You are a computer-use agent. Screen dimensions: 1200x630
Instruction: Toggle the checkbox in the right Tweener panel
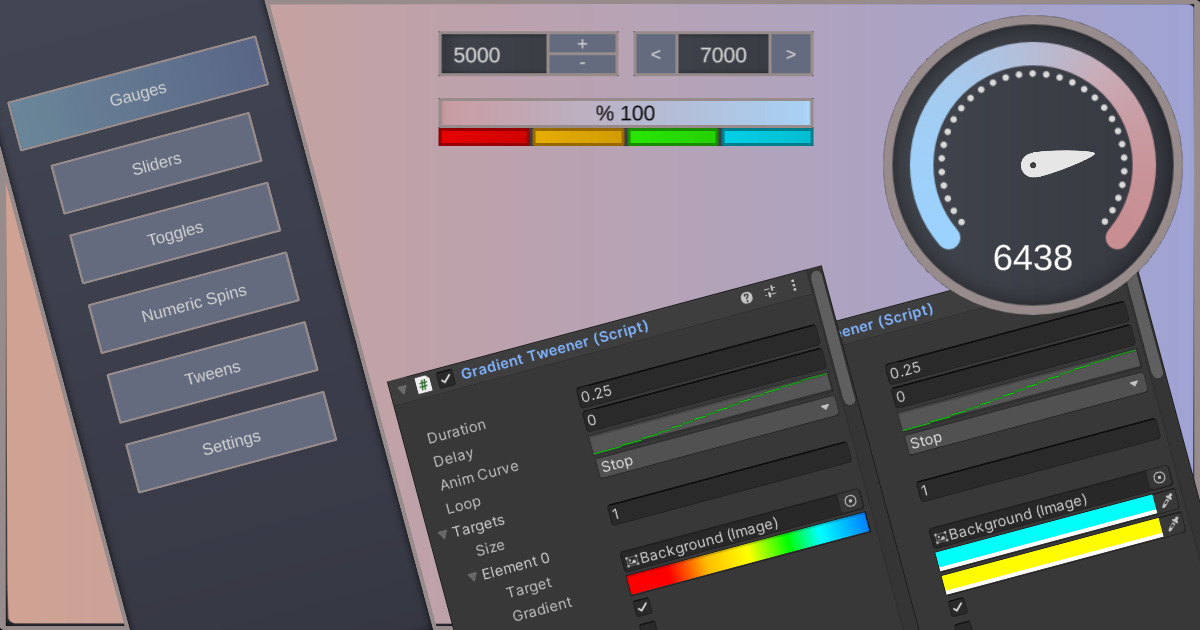coord(958,606)
